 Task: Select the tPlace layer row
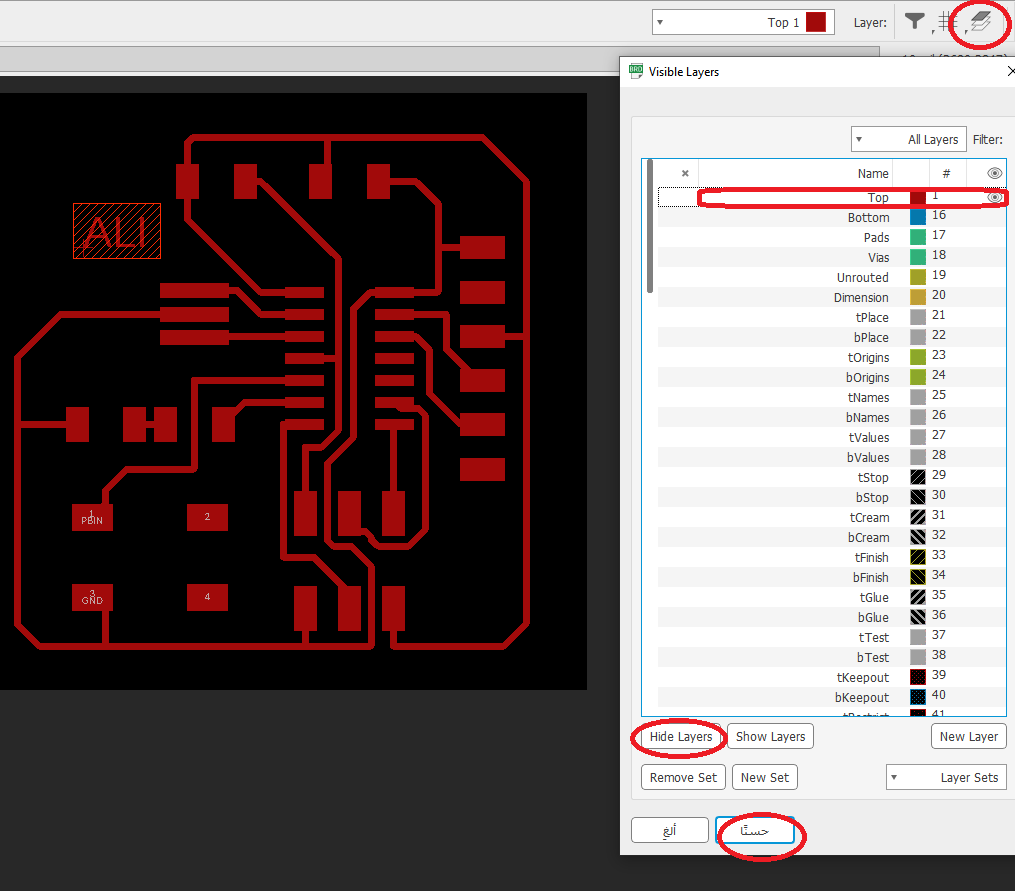(831, 317)
